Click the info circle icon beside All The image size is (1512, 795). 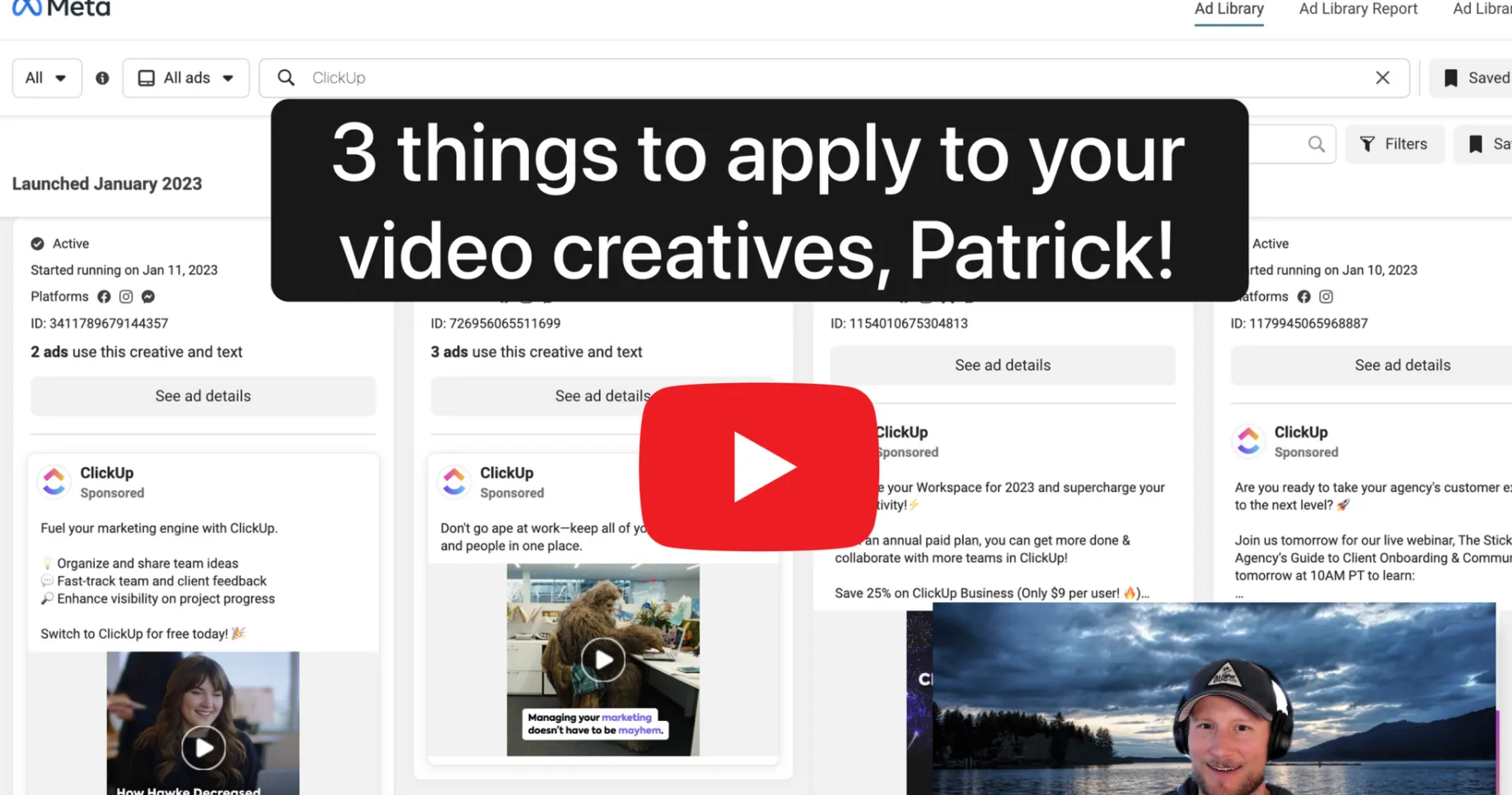click(102, 78)
